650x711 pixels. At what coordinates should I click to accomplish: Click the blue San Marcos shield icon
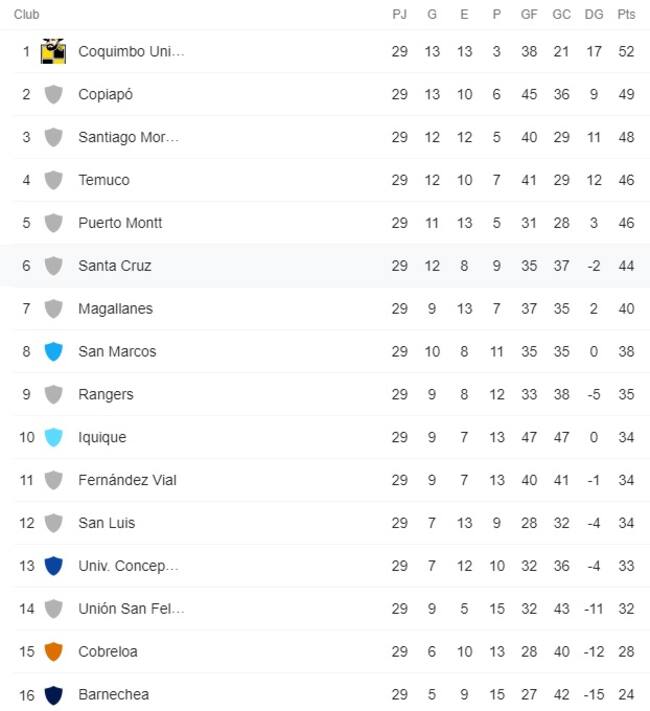[x=54, y=352]
